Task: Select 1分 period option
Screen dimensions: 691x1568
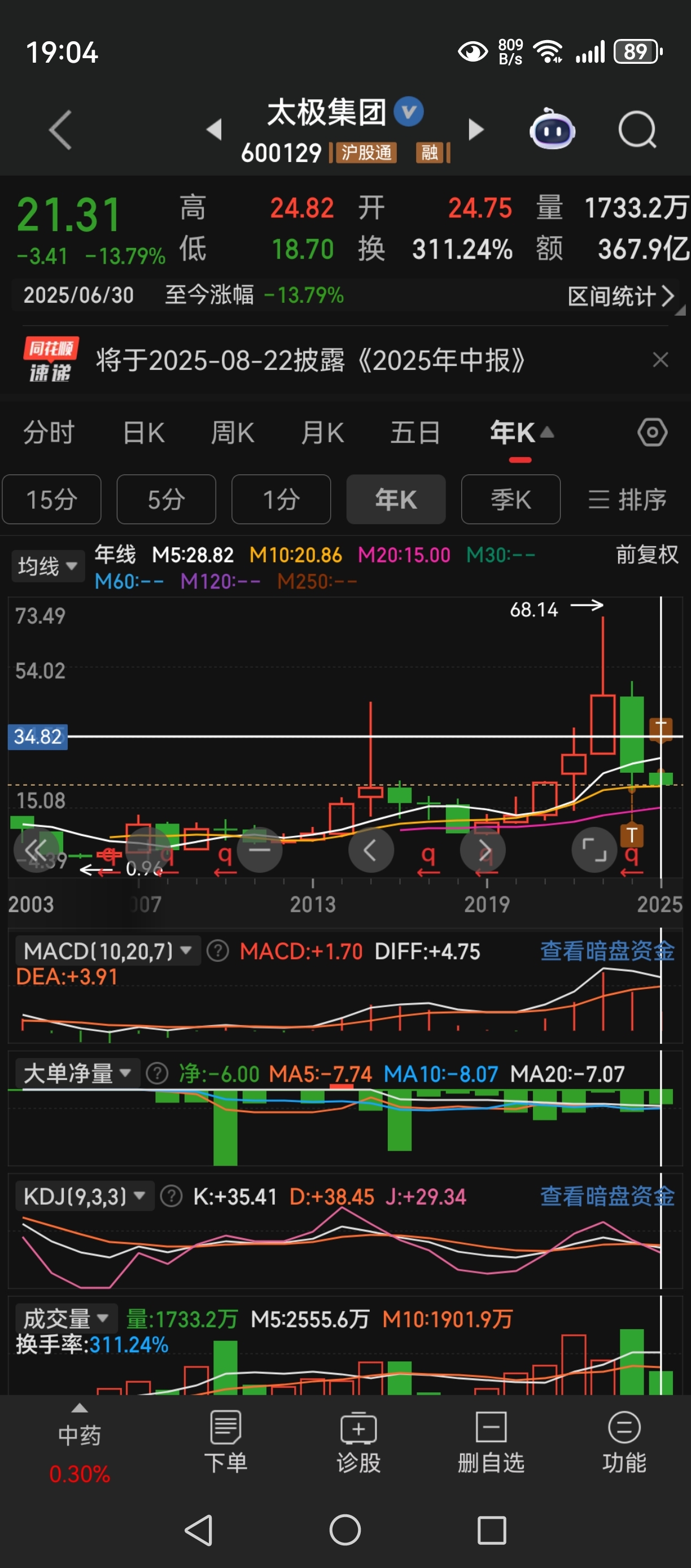Action: click(x=281, y=499)
